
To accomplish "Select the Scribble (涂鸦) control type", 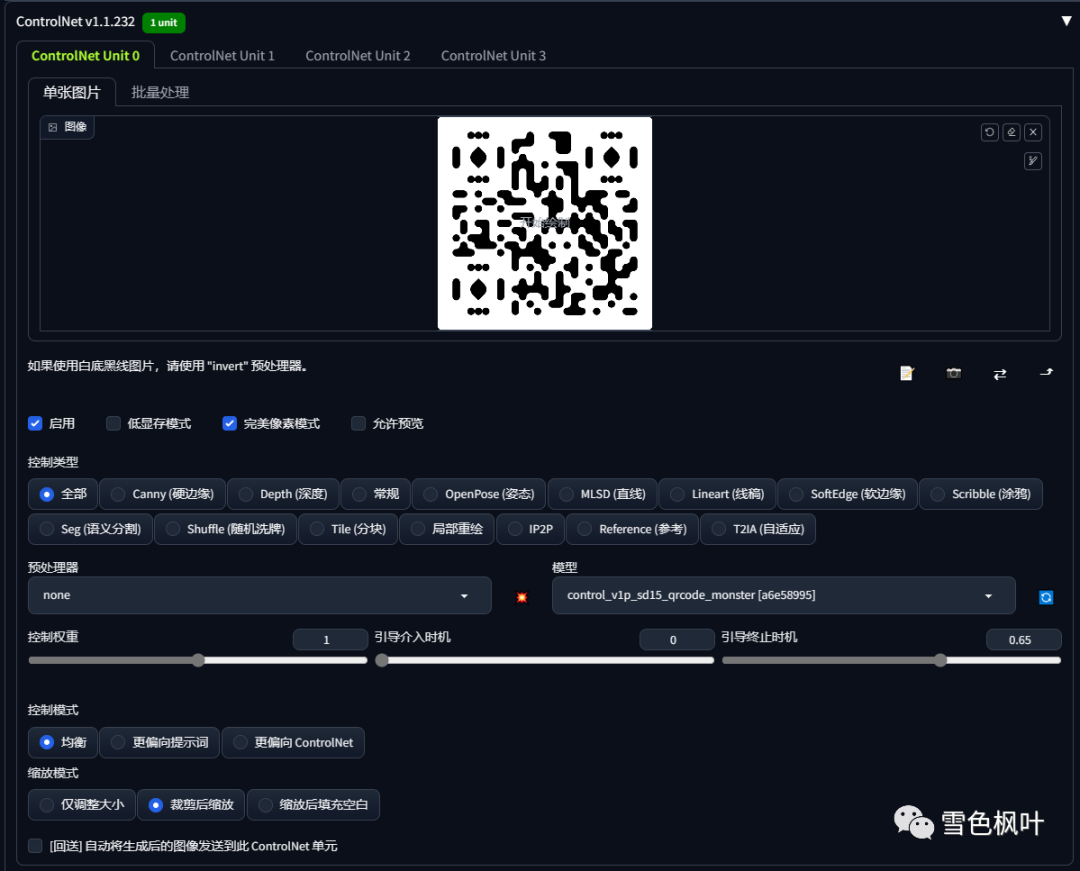I will pos(981,494).
